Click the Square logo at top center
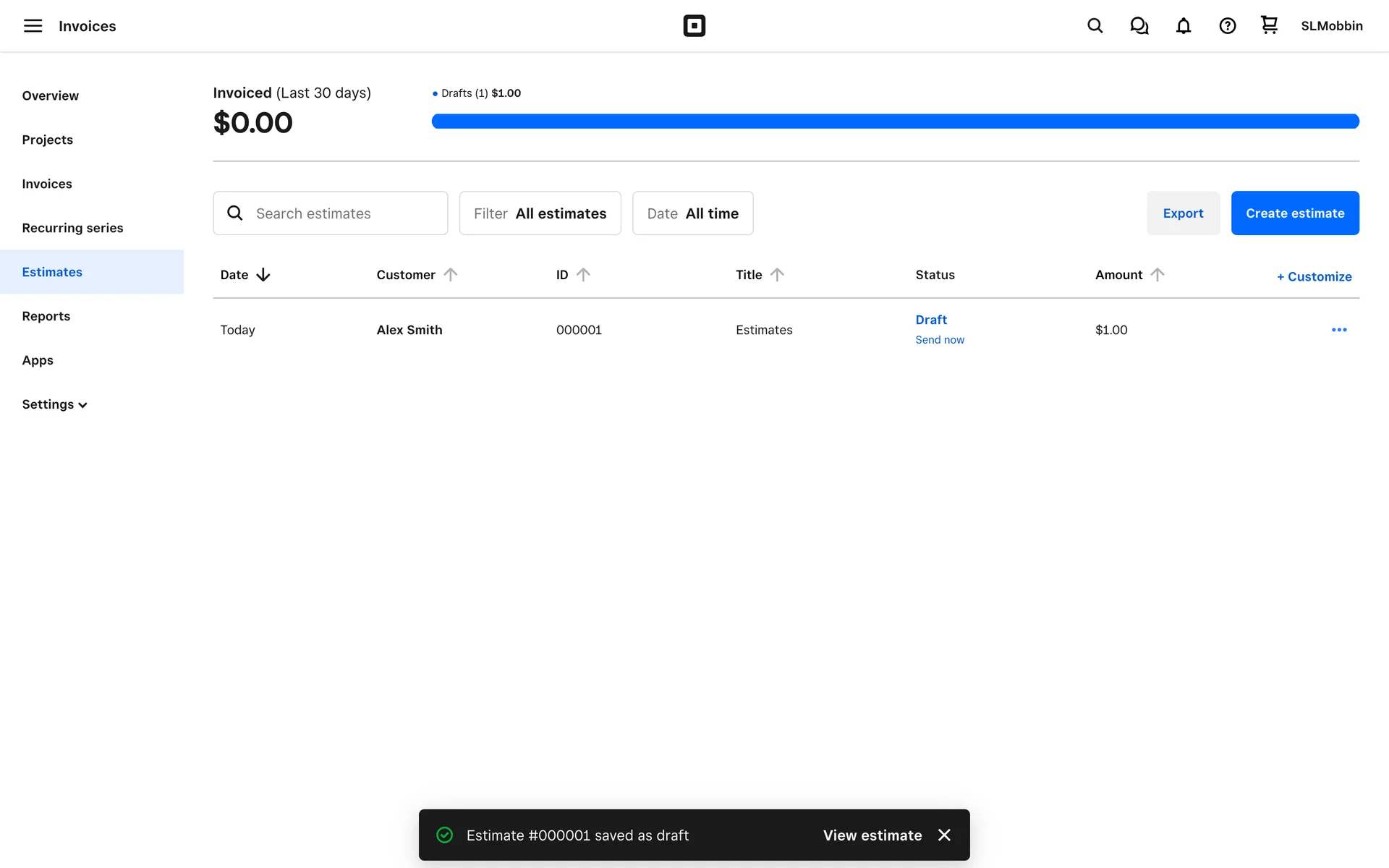Image resolution: width=1389 pixels, height=868 pixels. (x=694, y=26)
